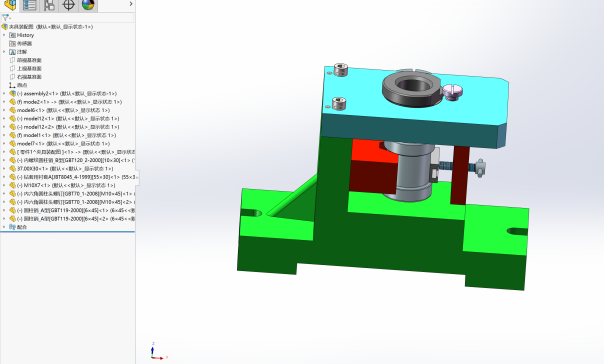Select the annotations 'A' folder icon
The height and width of the screenshot is (364, 604).
(x=12, y=52)
